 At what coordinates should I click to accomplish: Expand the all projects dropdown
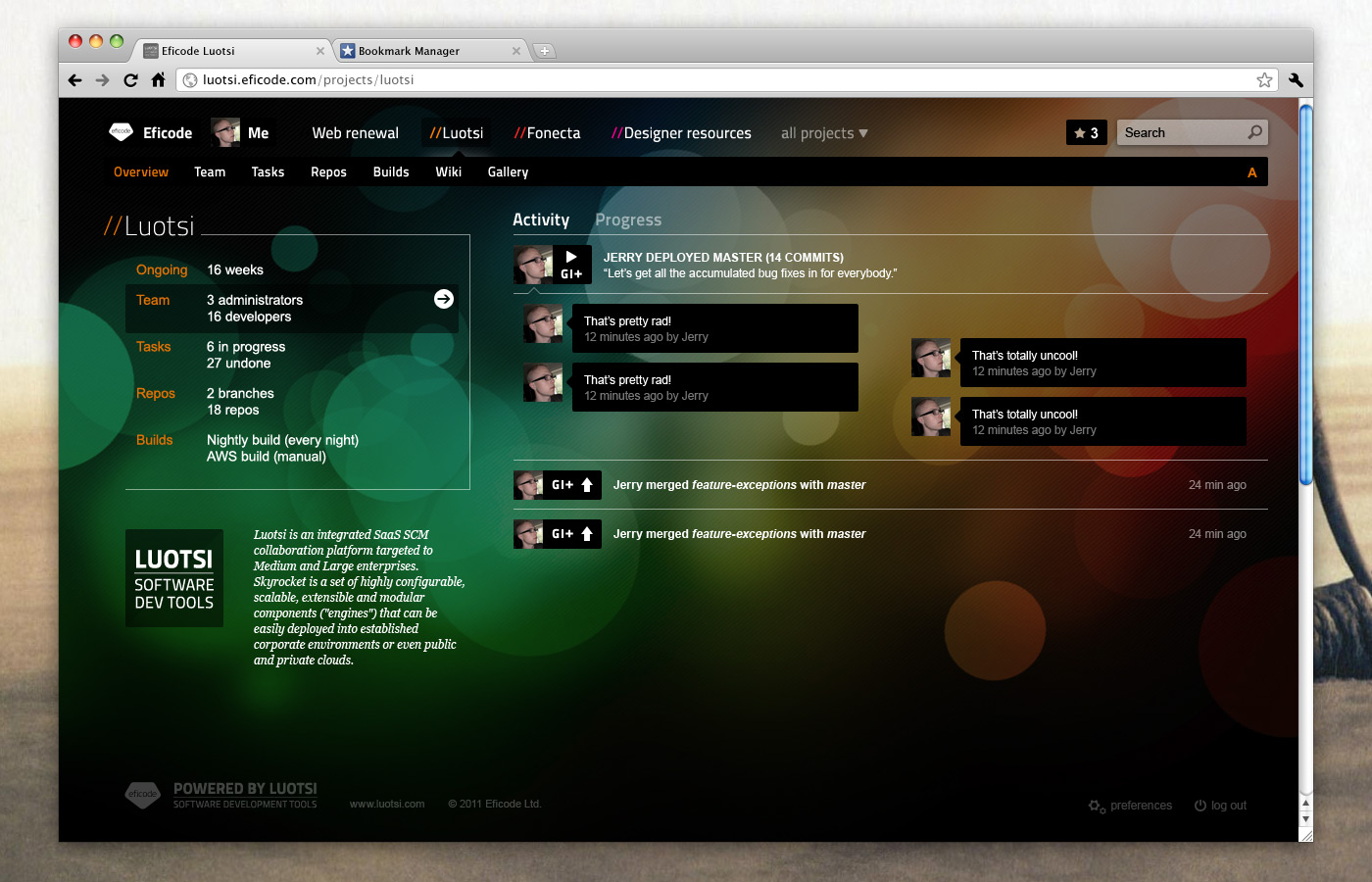pyautogui.click(x=824, y=133)
